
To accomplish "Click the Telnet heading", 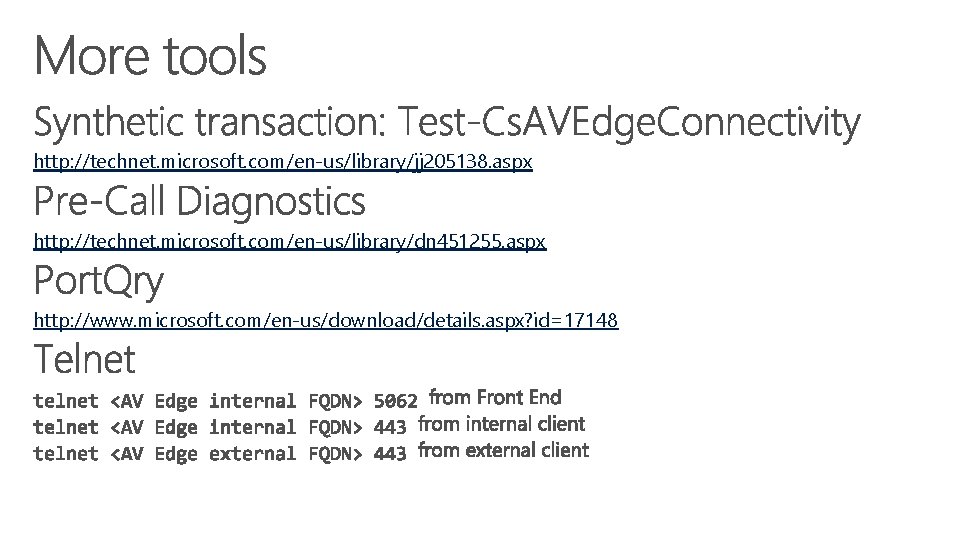I will click(84, 359).
